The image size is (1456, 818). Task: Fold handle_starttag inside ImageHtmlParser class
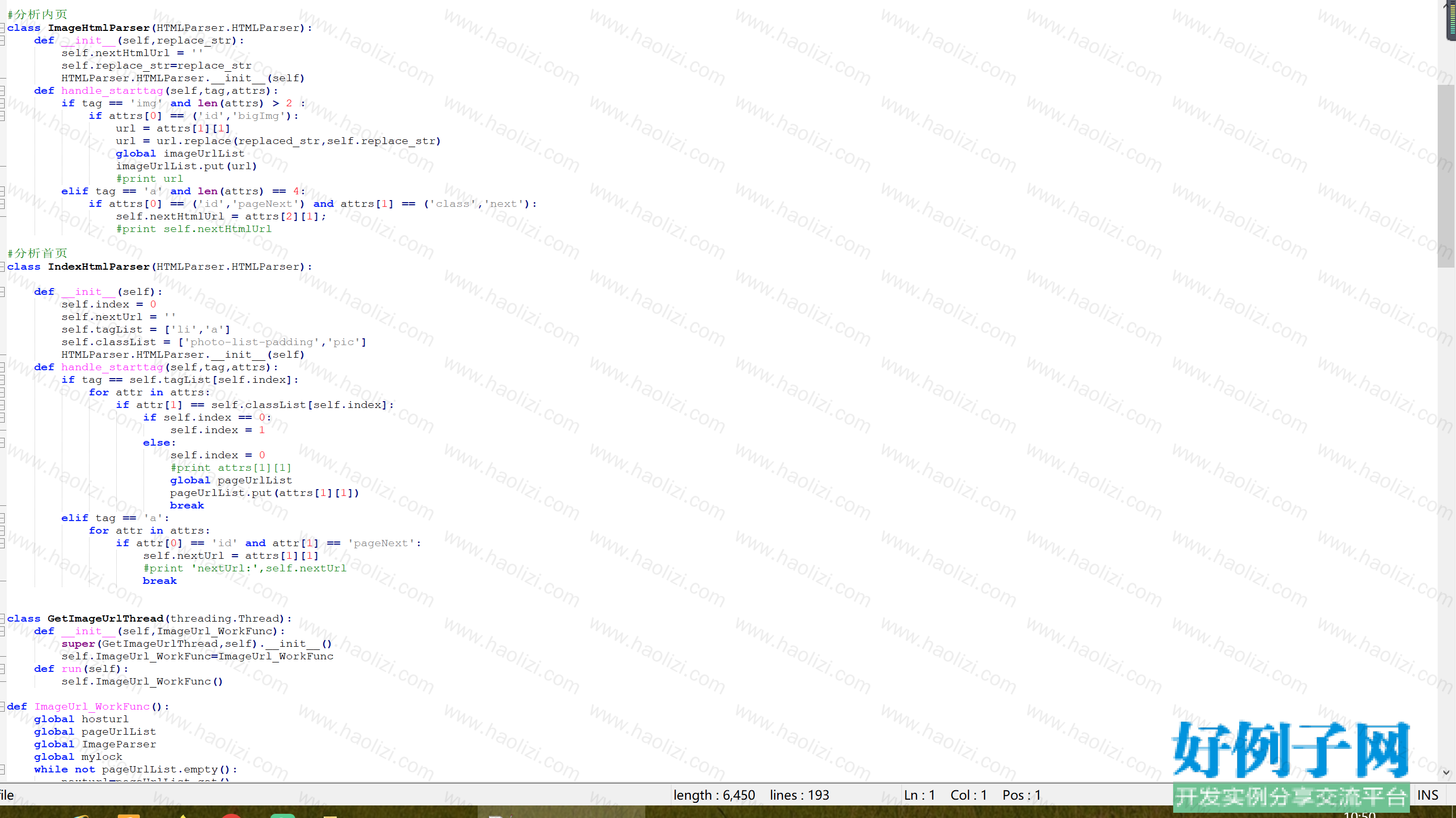point(2,91)
